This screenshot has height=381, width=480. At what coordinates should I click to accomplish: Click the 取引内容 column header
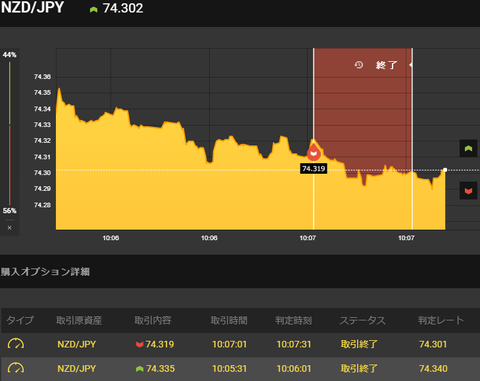[x=153, y=320]
